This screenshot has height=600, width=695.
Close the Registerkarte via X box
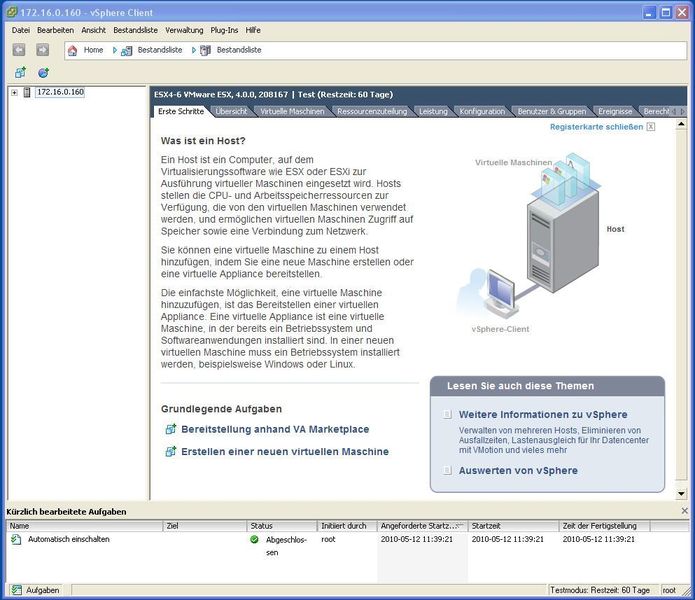pyautogui.click(x=651, y=127)
